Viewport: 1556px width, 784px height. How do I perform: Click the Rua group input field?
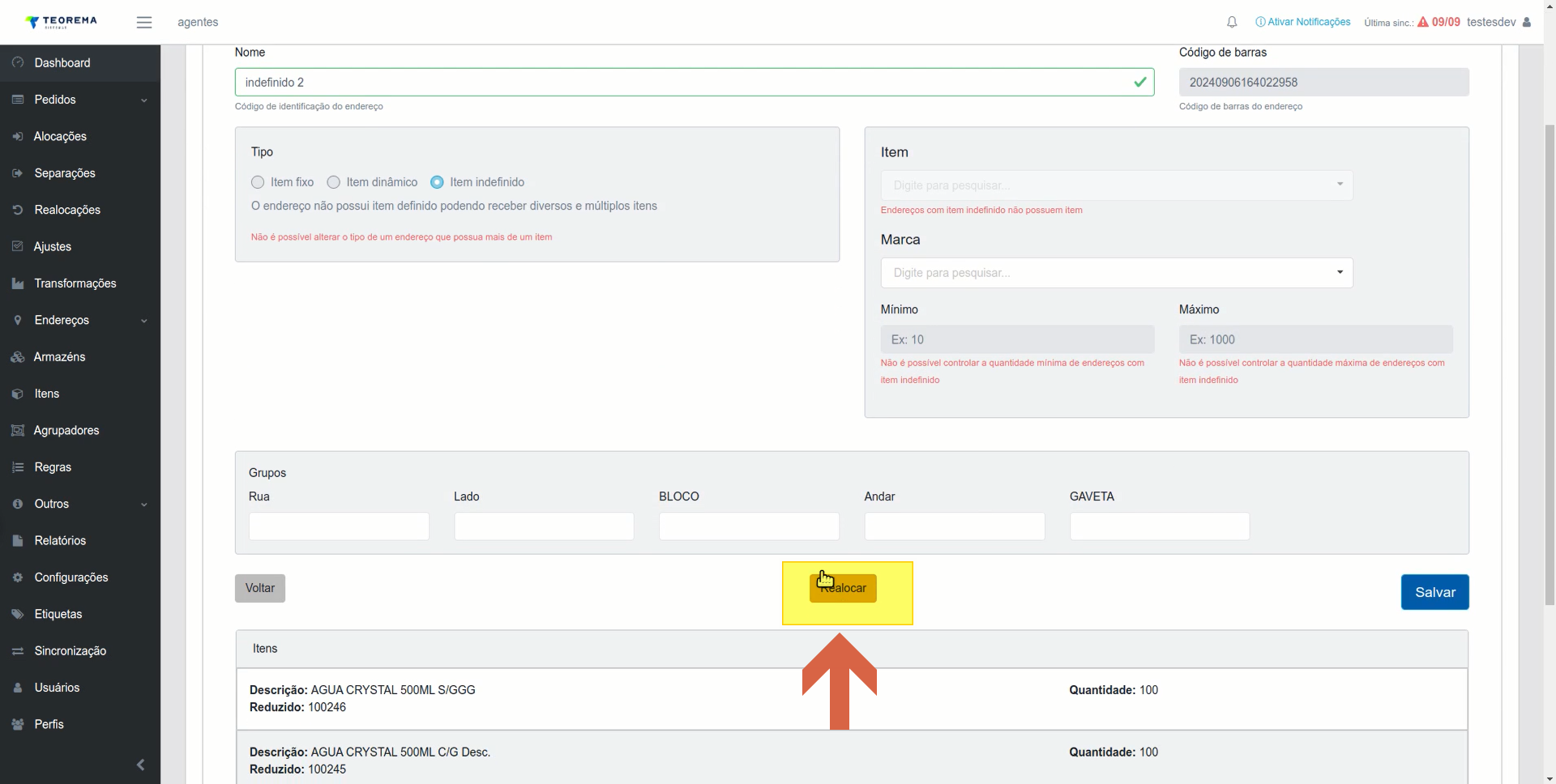pos(339,526)
